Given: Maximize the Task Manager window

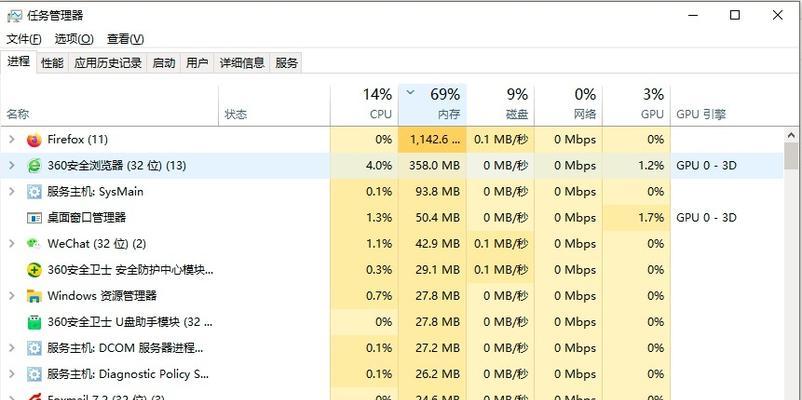Looking at the screenshot, I should coord(735,15).
